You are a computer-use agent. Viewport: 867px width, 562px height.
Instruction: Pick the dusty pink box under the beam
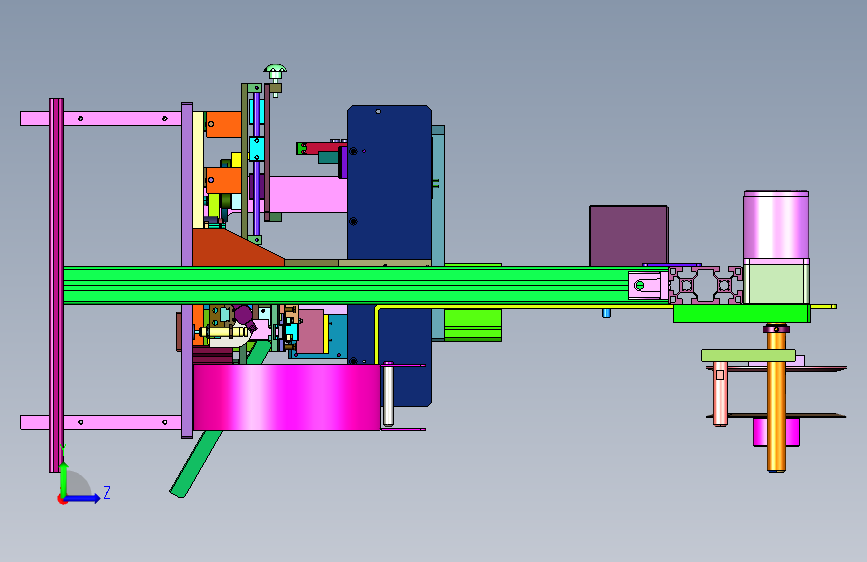coord(310,331)
